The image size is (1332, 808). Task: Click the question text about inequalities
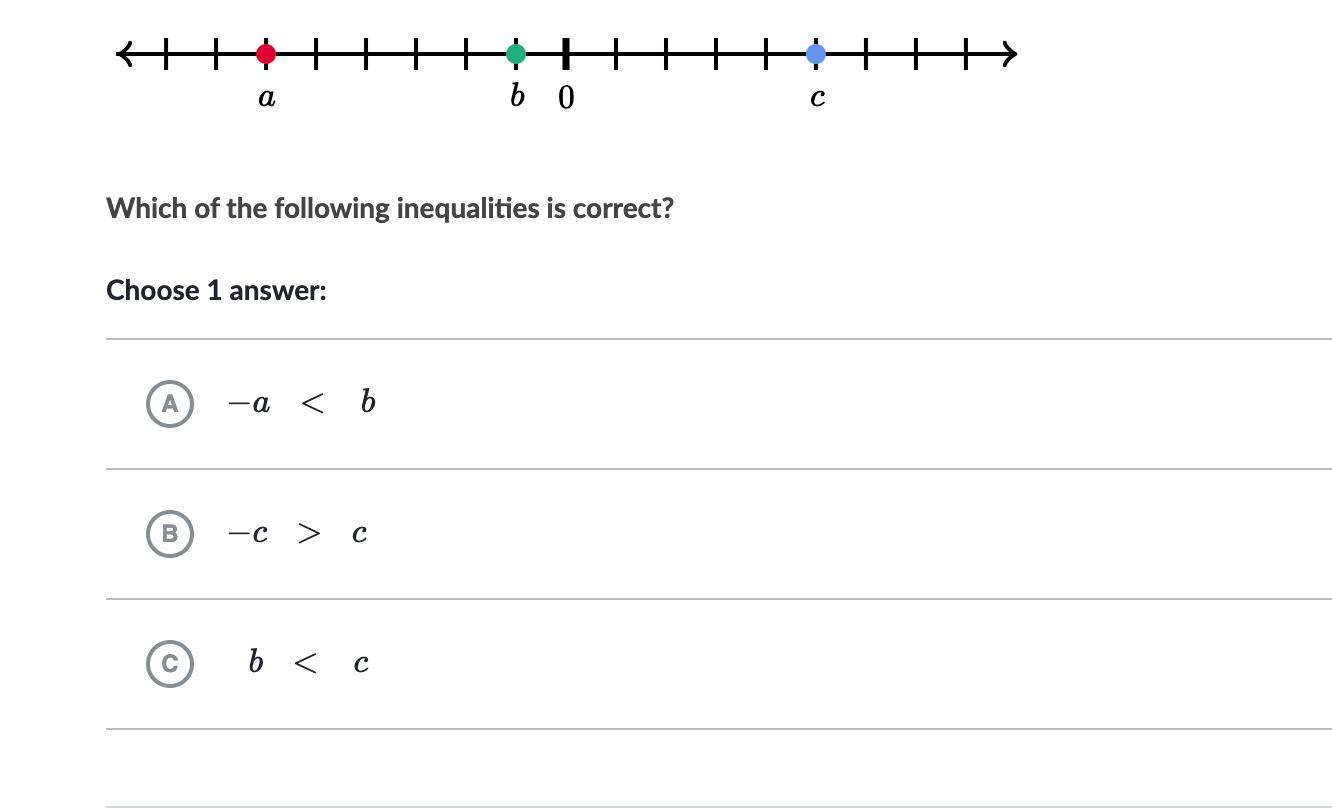[390, 208]
